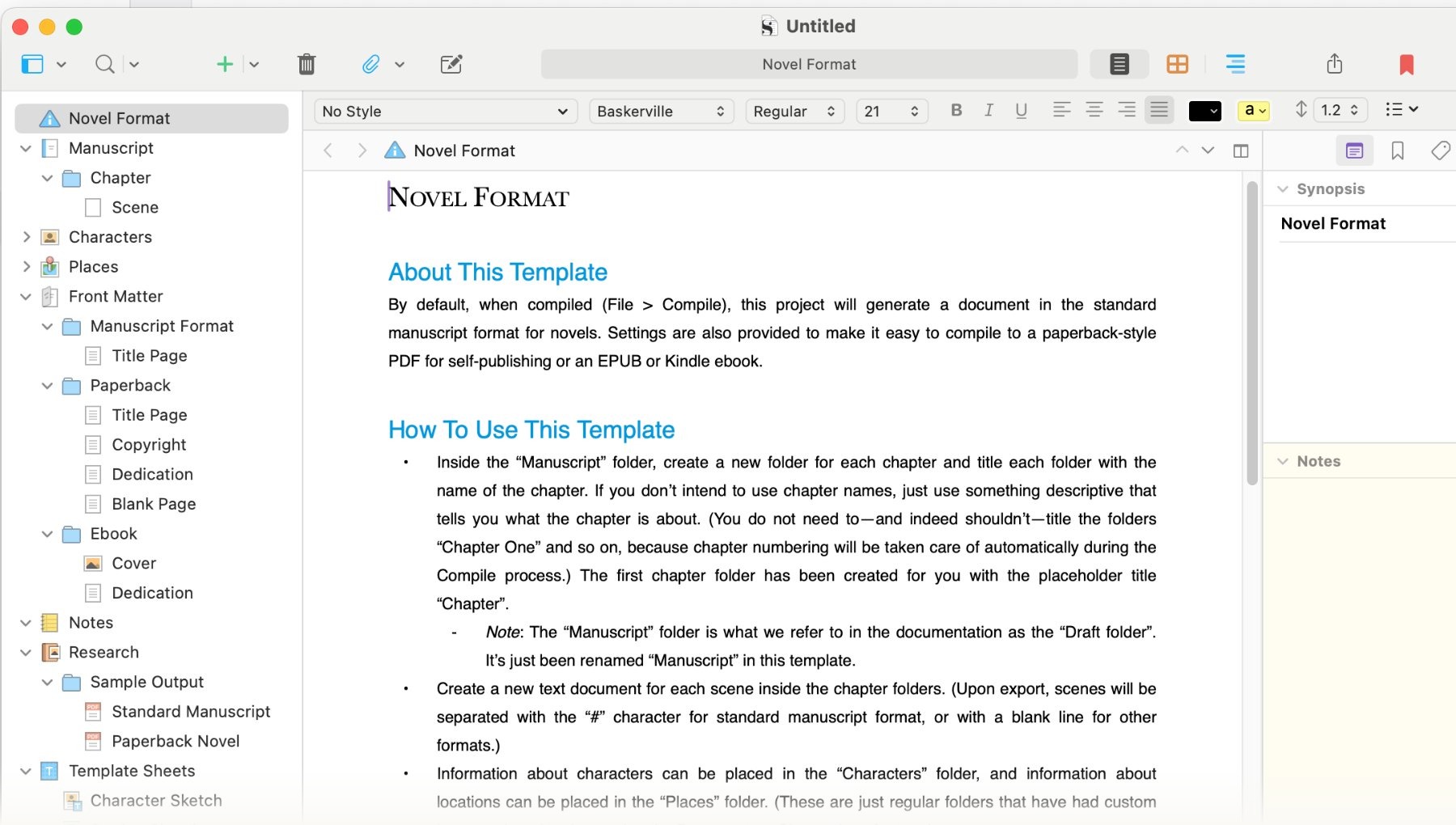Viewport: 1456px width, 825px height.
Task: Toggle bold formatting
Action: point(956,110)
